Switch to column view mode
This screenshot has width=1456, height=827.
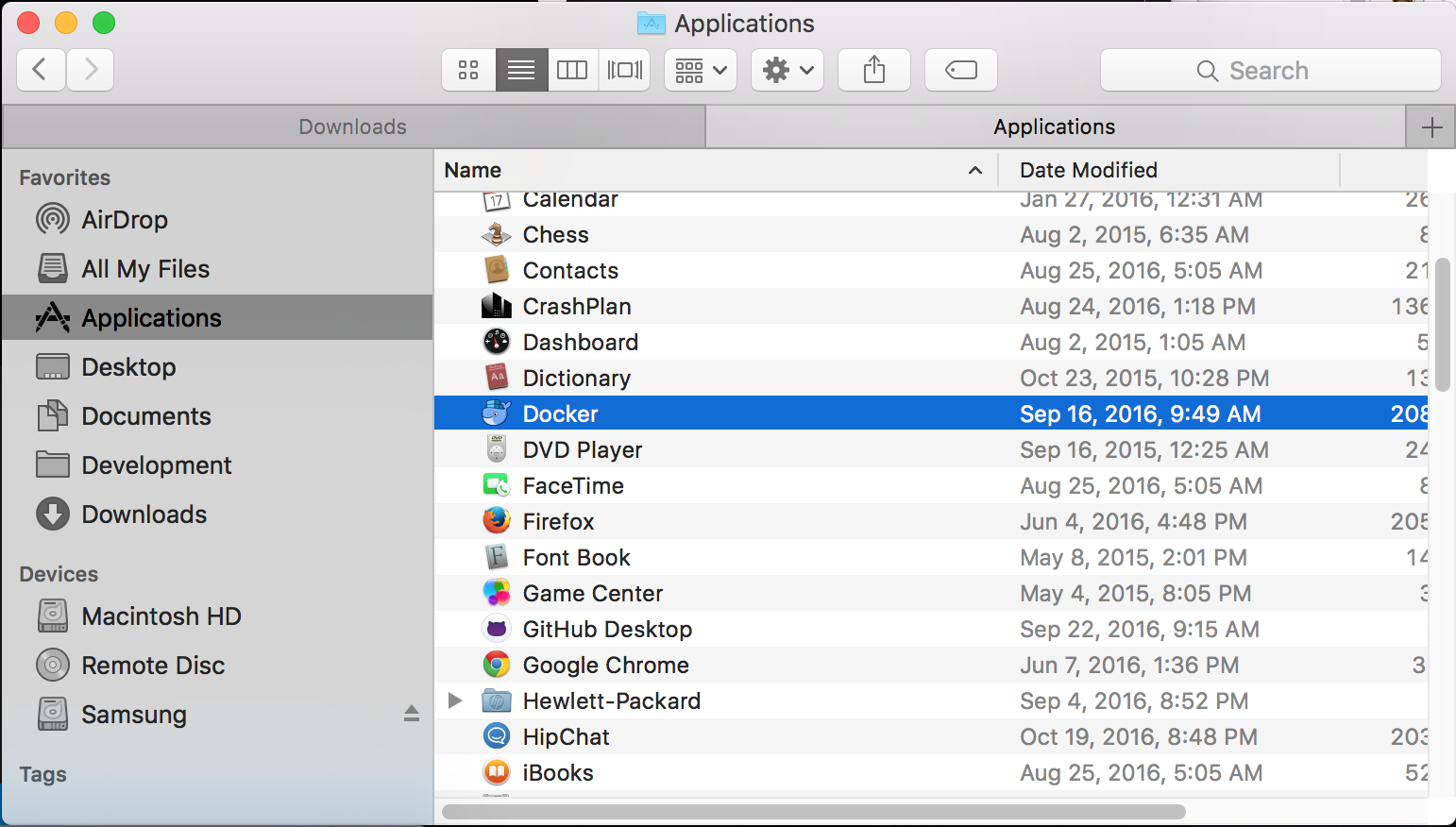tap(572, 70)
